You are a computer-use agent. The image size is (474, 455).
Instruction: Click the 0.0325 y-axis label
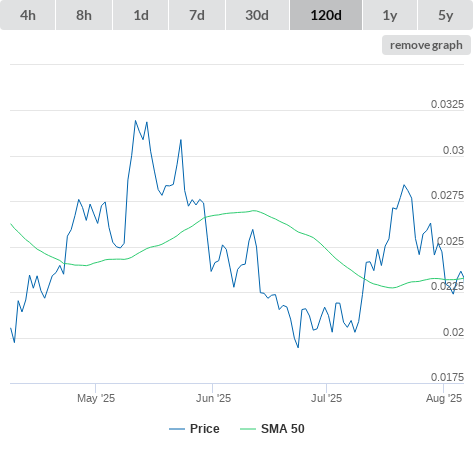tap(447, 104)
